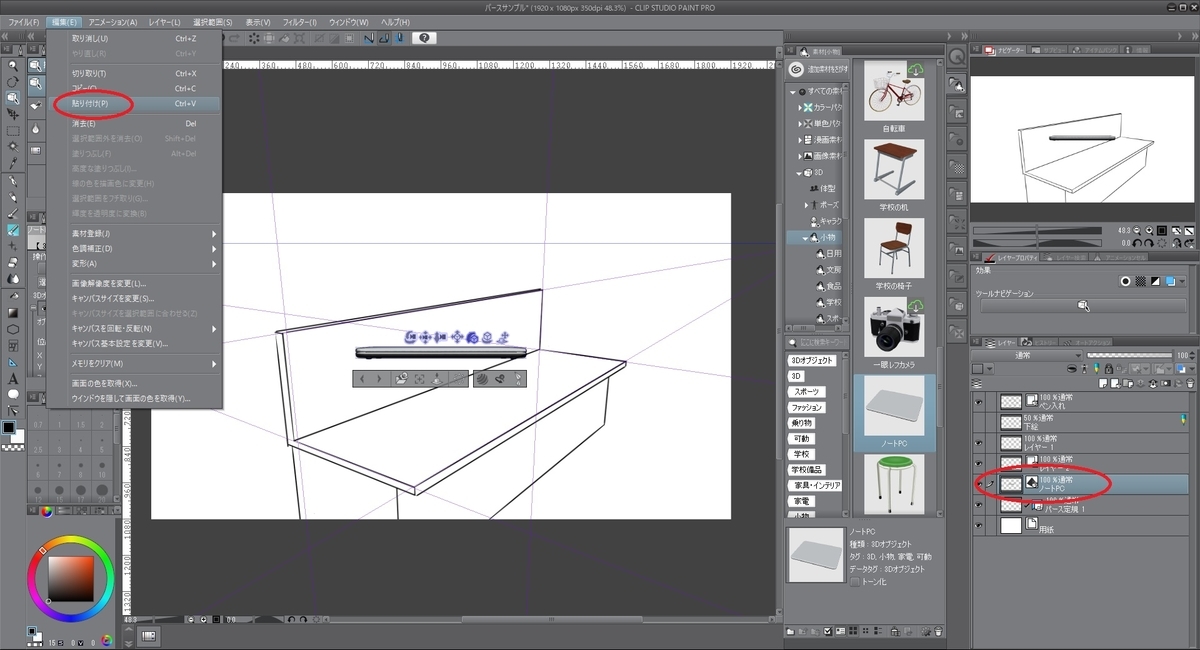Click the 3Dオブジェクト tag button
Viewport: 1200px width, 650px height.
click(811, 360)
